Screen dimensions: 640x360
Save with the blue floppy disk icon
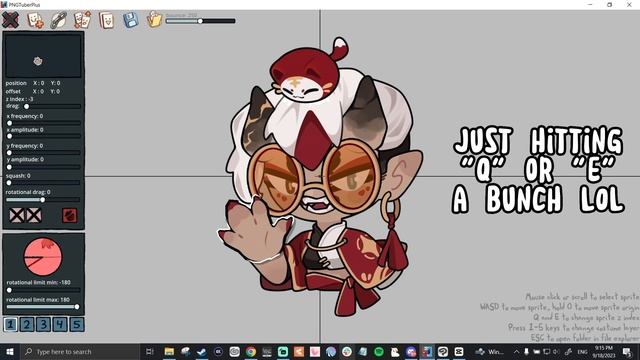click(131, 20)
